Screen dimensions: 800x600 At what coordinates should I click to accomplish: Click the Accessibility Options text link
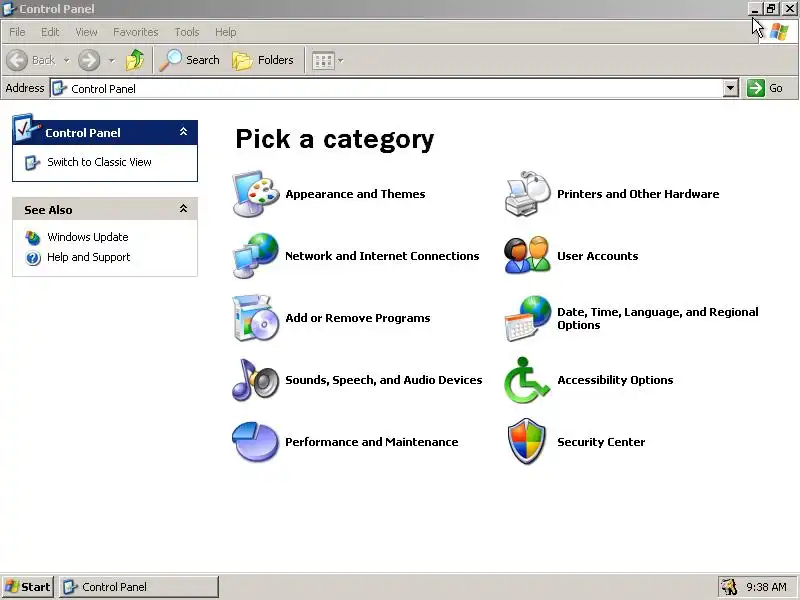click(615, 380)
